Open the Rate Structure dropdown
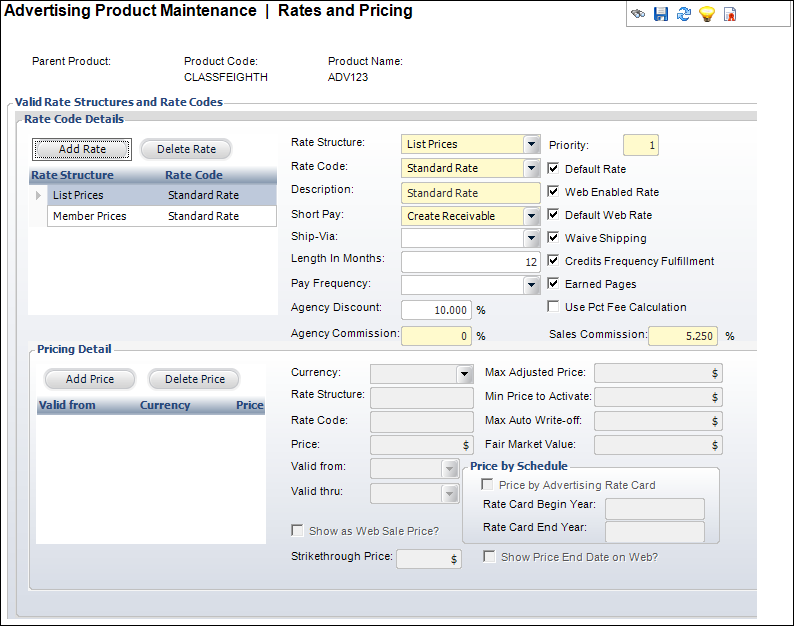Image resolution: width=794 pixels, height=626 pixels. point(531,144)
